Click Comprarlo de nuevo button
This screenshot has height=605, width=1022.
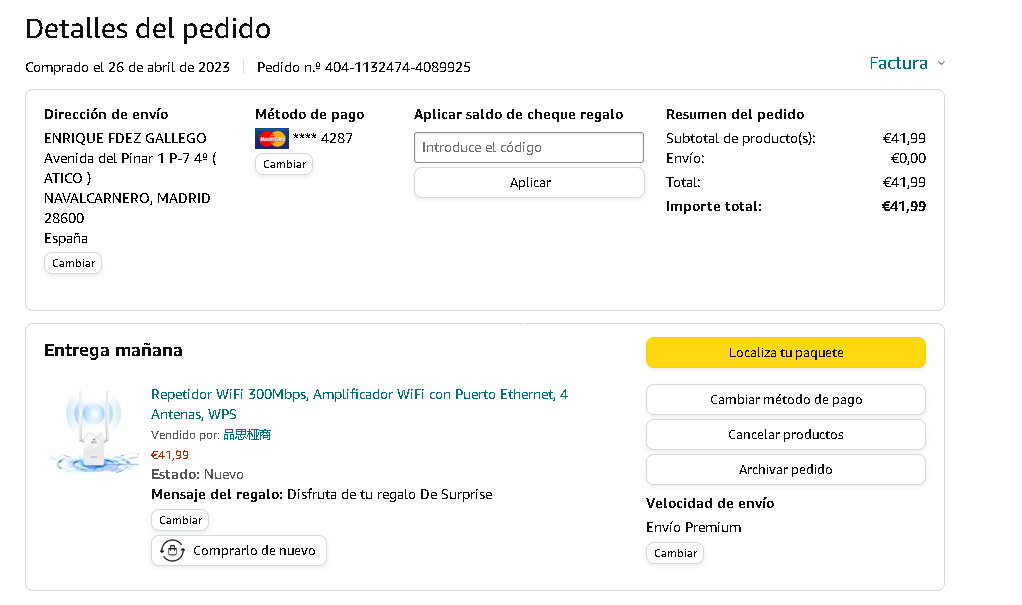click(239, 551)
